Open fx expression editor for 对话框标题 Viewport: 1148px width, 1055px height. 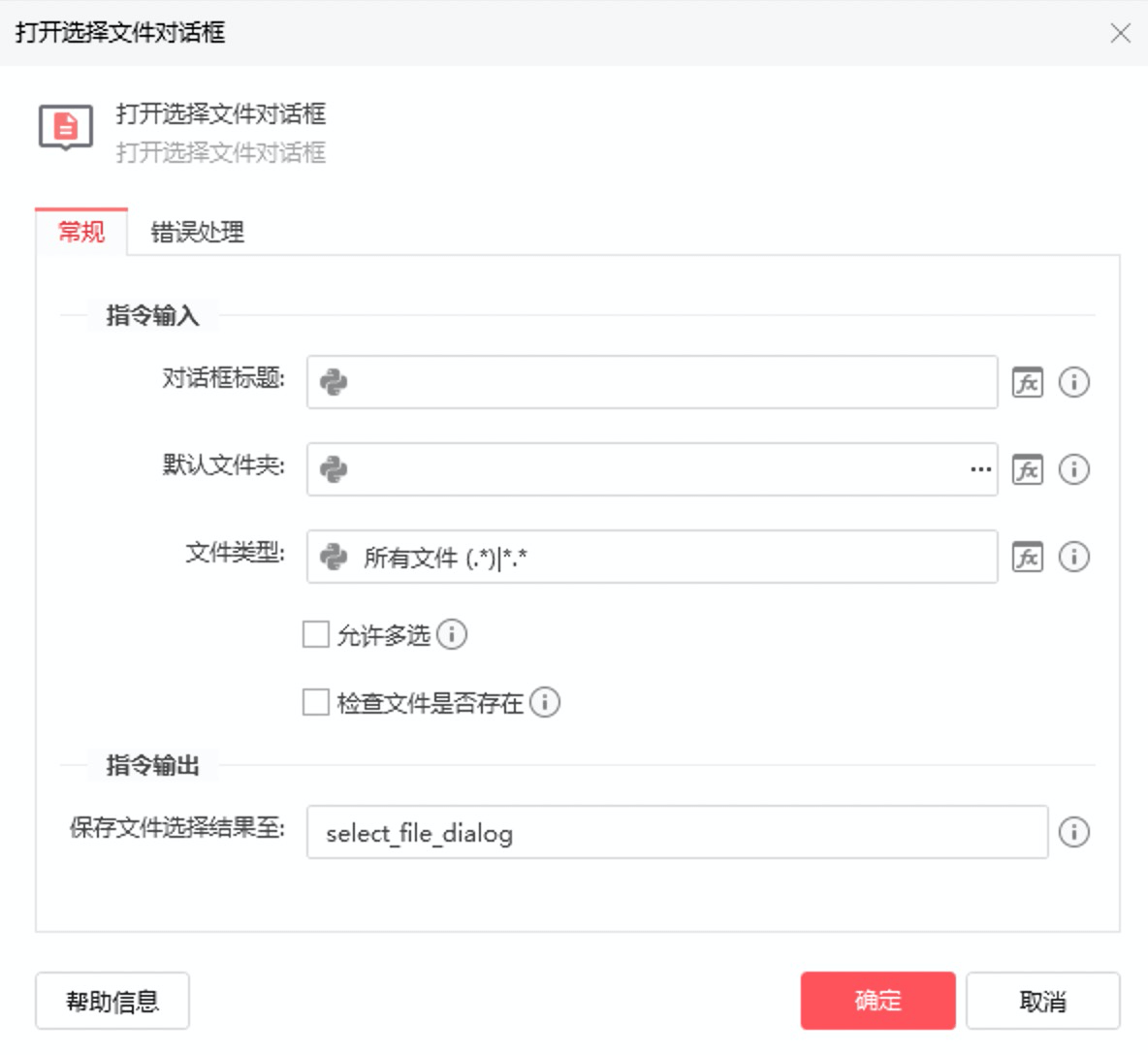pyautogui.click(x=1027, y=382)
